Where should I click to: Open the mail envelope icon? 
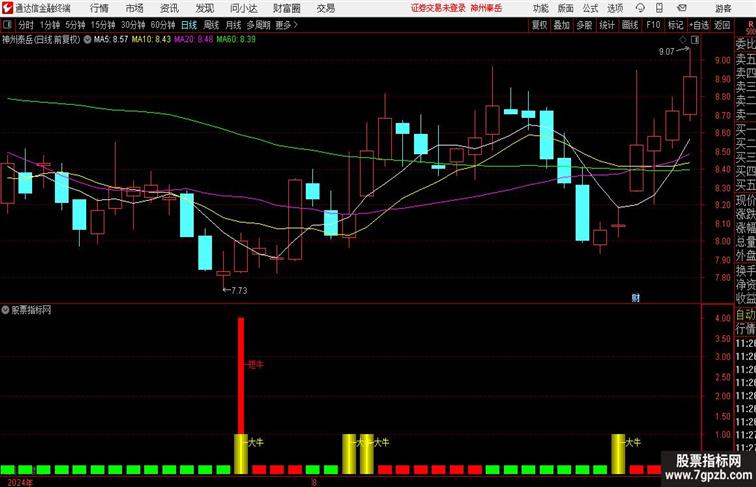pyautogui.click(x=682, y=8)
